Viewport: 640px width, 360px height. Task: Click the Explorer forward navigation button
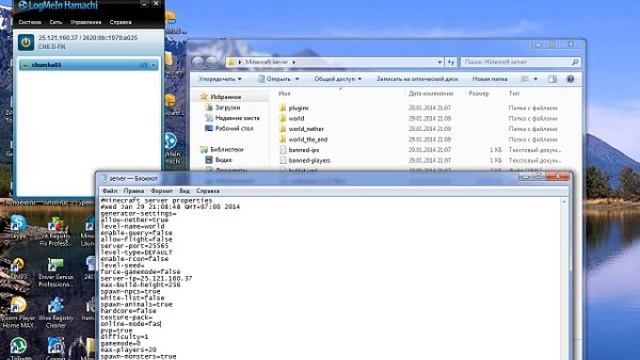[211, 62]
